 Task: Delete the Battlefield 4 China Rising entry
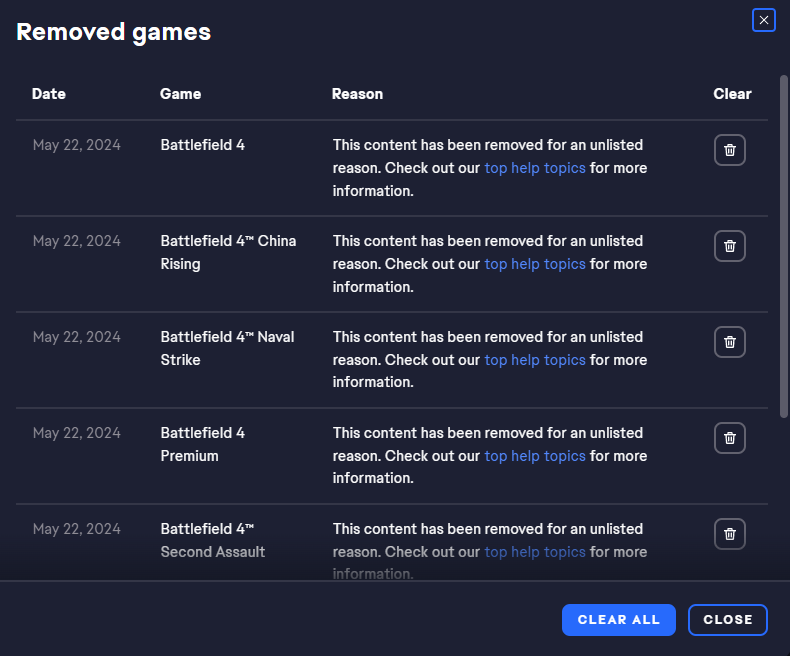coord(730,246)
